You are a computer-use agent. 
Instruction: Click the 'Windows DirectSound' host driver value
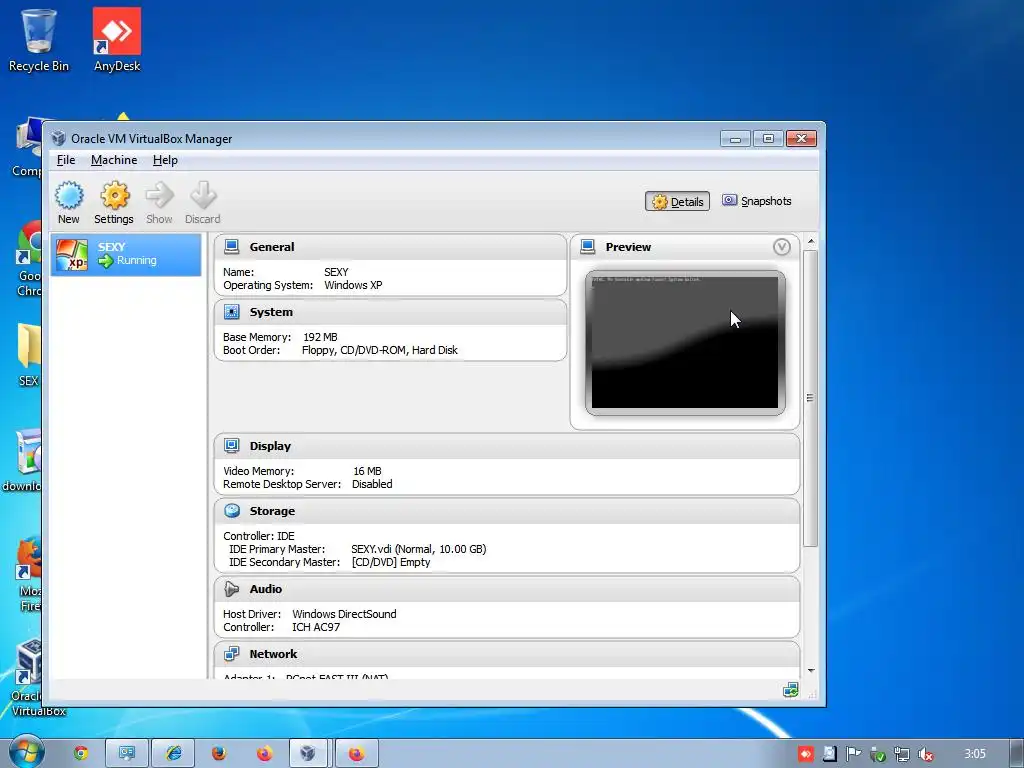(344, 614)
